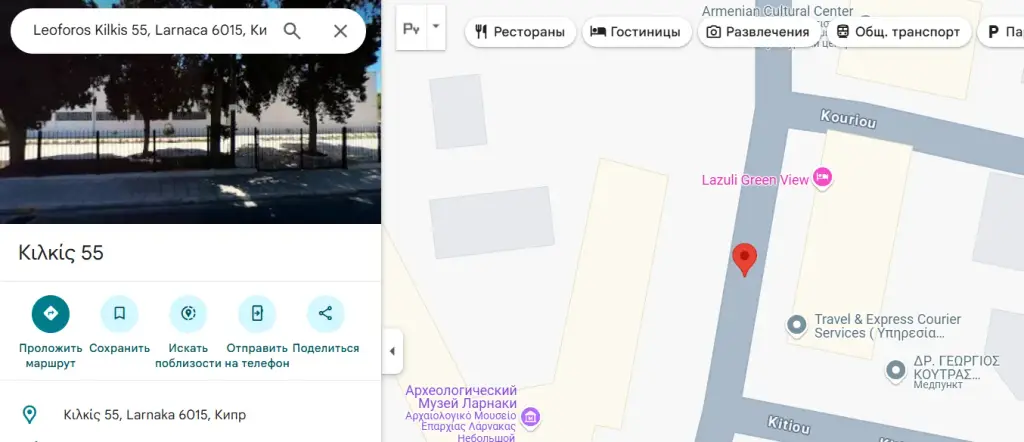
Task: Click the location pin icon beside the address
Action: pyautogui.click(x=29, y=415)
